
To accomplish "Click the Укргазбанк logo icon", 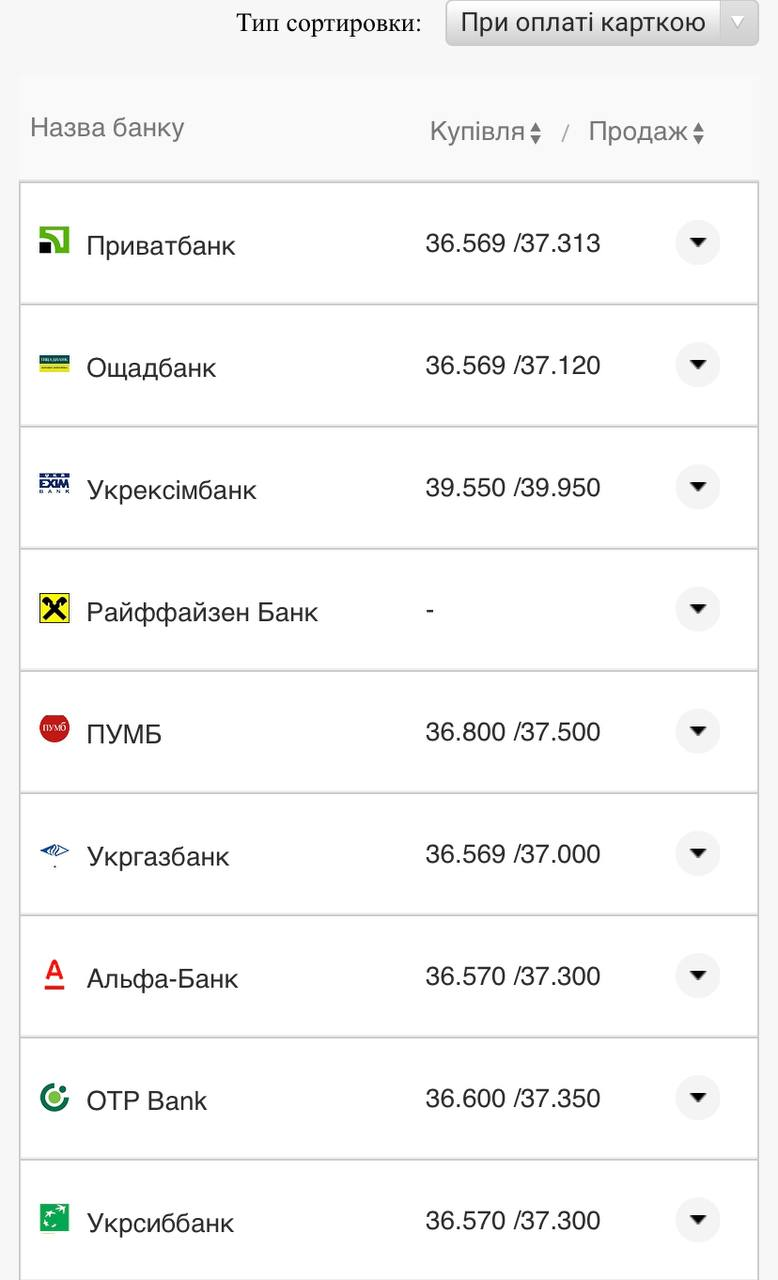I will [54, 852].
